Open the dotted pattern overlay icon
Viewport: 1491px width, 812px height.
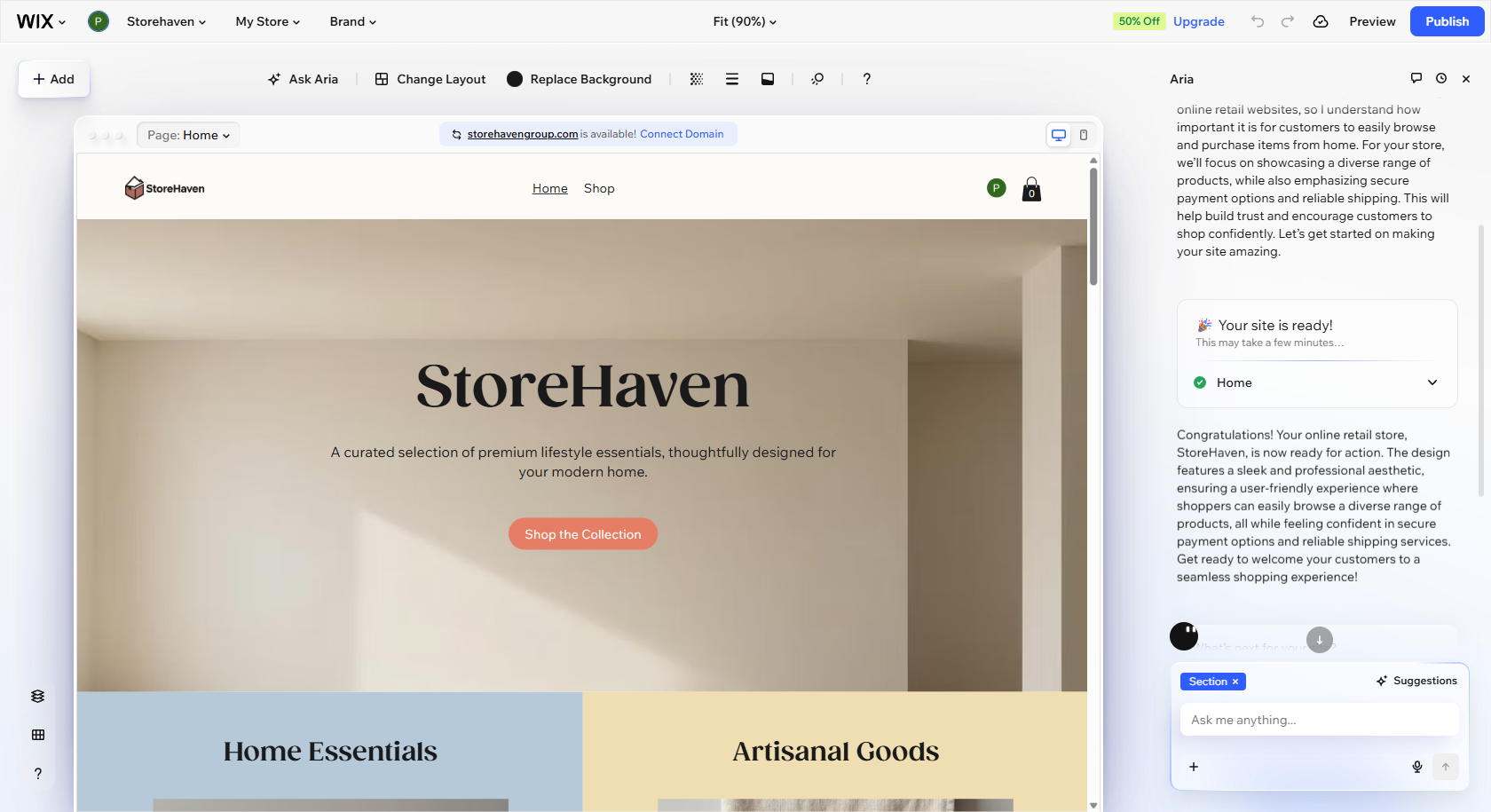[697, 79]
